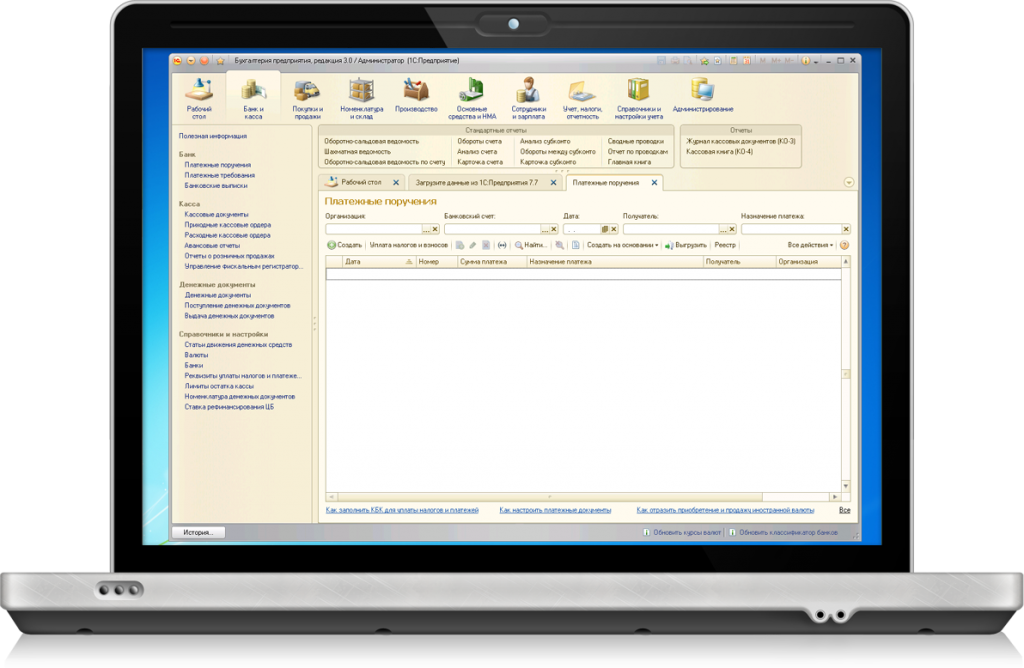This screenshot has height=668, width=1024.
Task: Open the tab list dropdown arrow
Action: pyautogui.click(x=849, y=182)
